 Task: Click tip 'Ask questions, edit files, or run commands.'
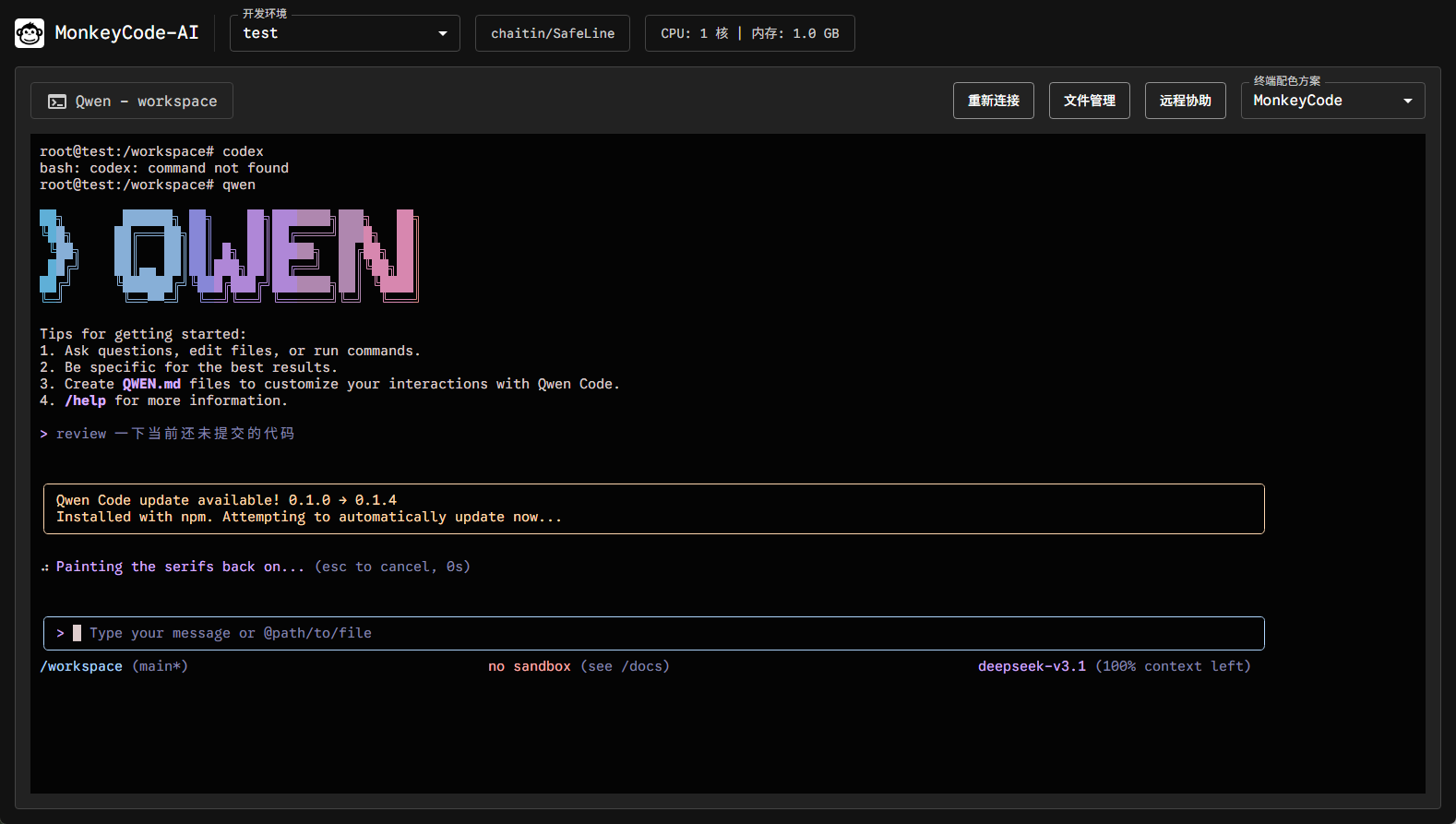tap(243, 351)
